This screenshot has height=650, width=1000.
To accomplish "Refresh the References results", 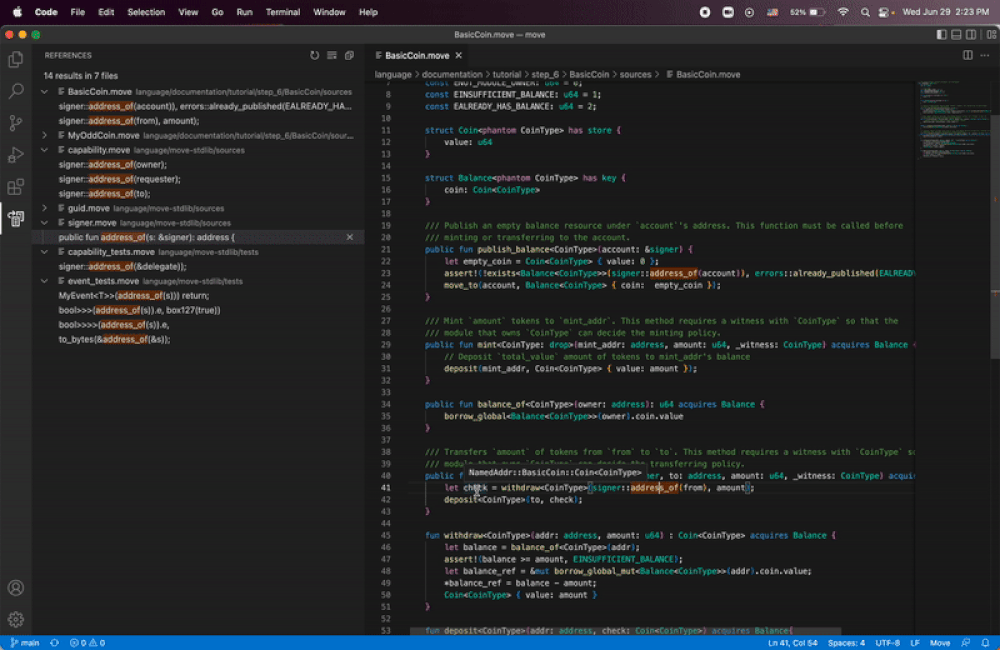I will point(315,56).
